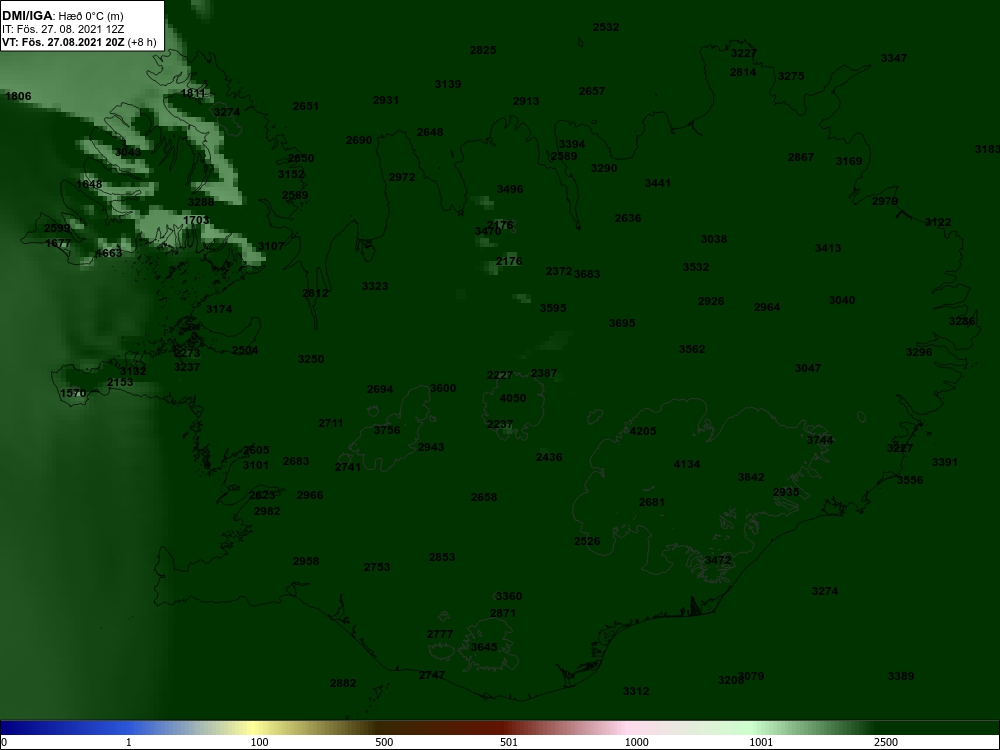The height and width of the screenshot is (750, 1000).
Task: Click the height value 4205
Action: [642, 431]
